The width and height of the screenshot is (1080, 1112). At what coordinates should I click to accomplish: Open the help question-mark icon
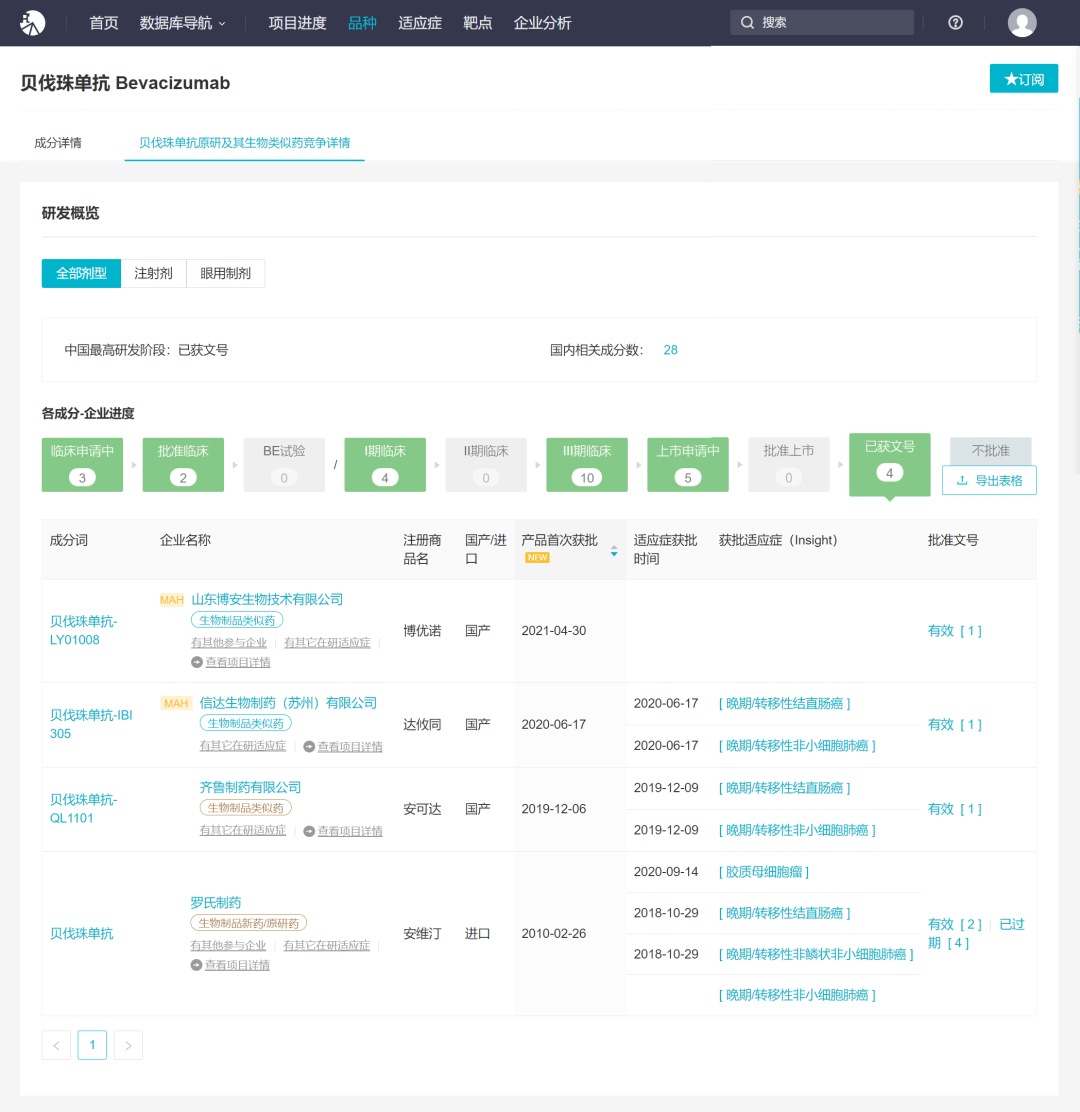point(955,23)
